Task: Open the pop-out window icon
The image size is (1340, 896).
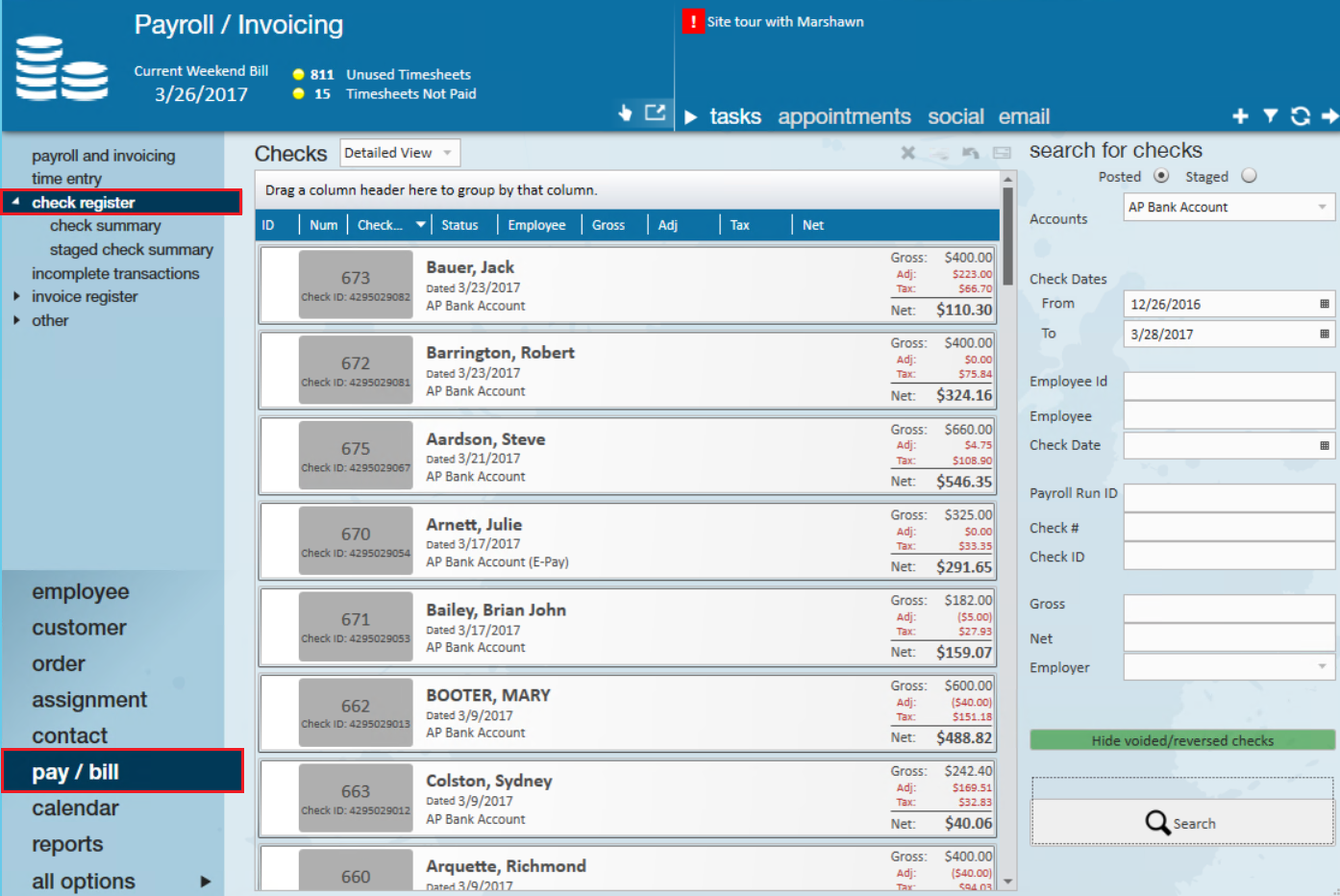Action: (x=655, y=112)
